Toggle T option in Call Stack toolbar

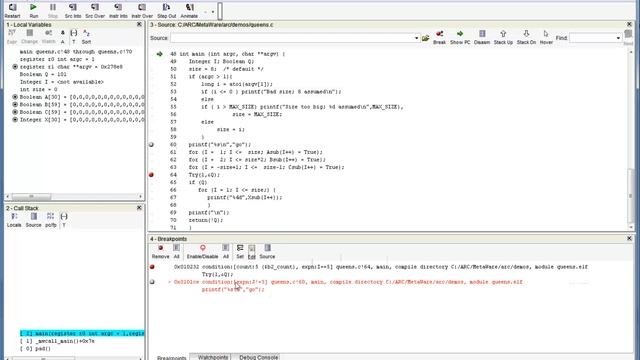[x=64, y=220]
